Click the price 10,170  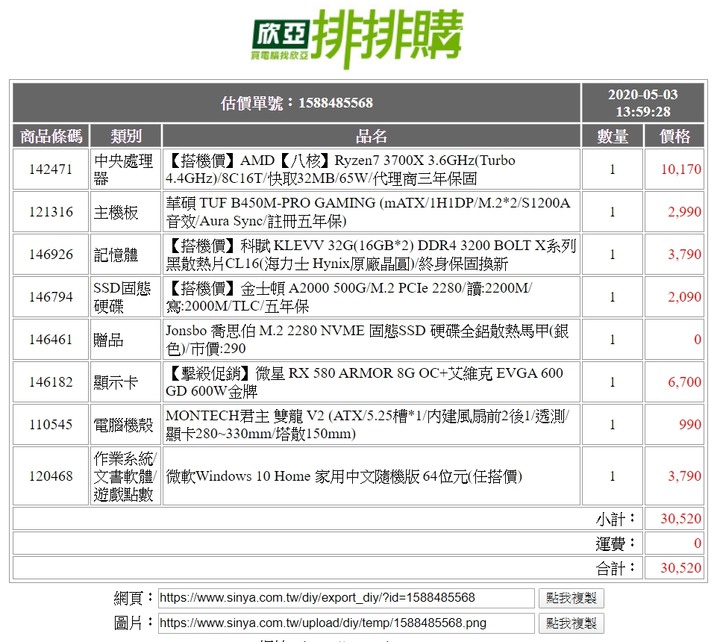pyautogui.click(x=681, y=169)
